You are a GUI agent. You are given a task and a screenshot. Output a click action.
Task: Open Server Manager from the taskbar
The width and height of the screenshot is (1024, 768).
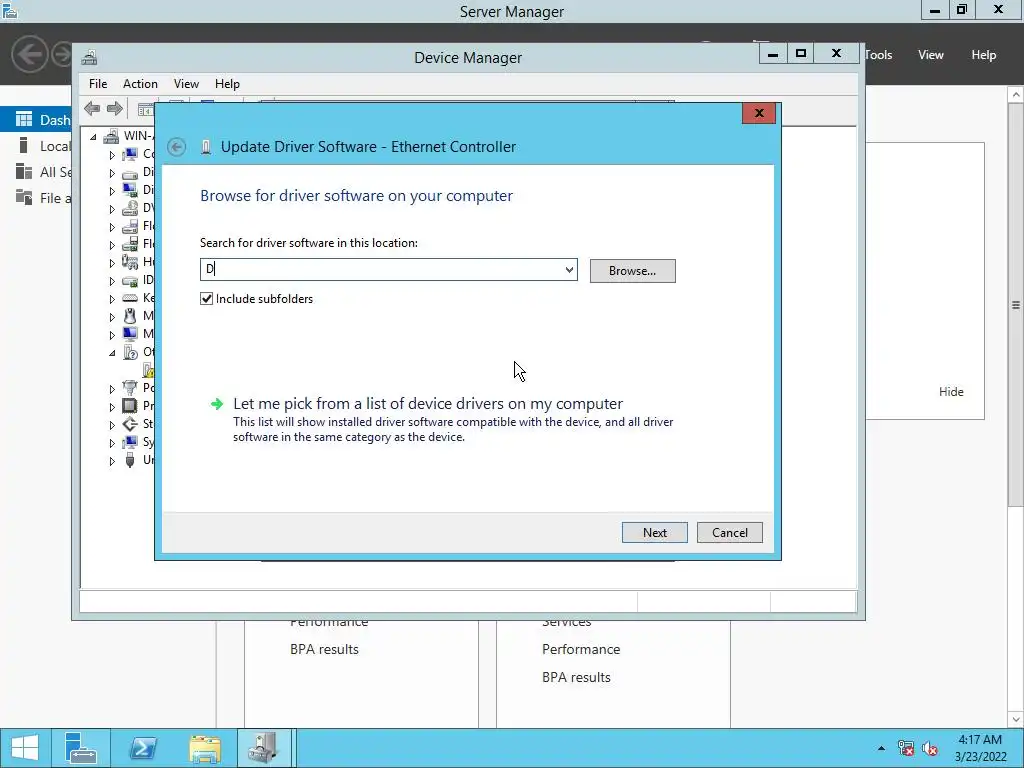coord(81,748)
